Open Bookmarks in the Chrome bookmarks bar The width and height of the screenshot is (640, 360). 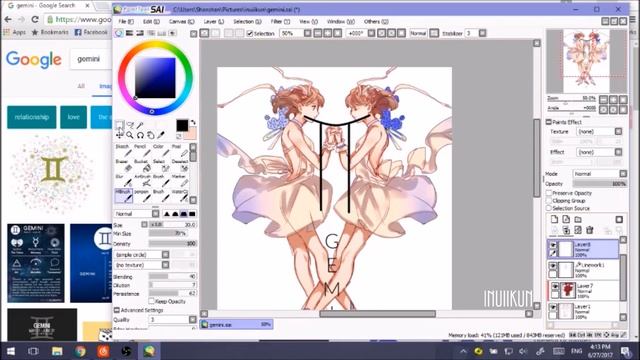tap(50, 32)
